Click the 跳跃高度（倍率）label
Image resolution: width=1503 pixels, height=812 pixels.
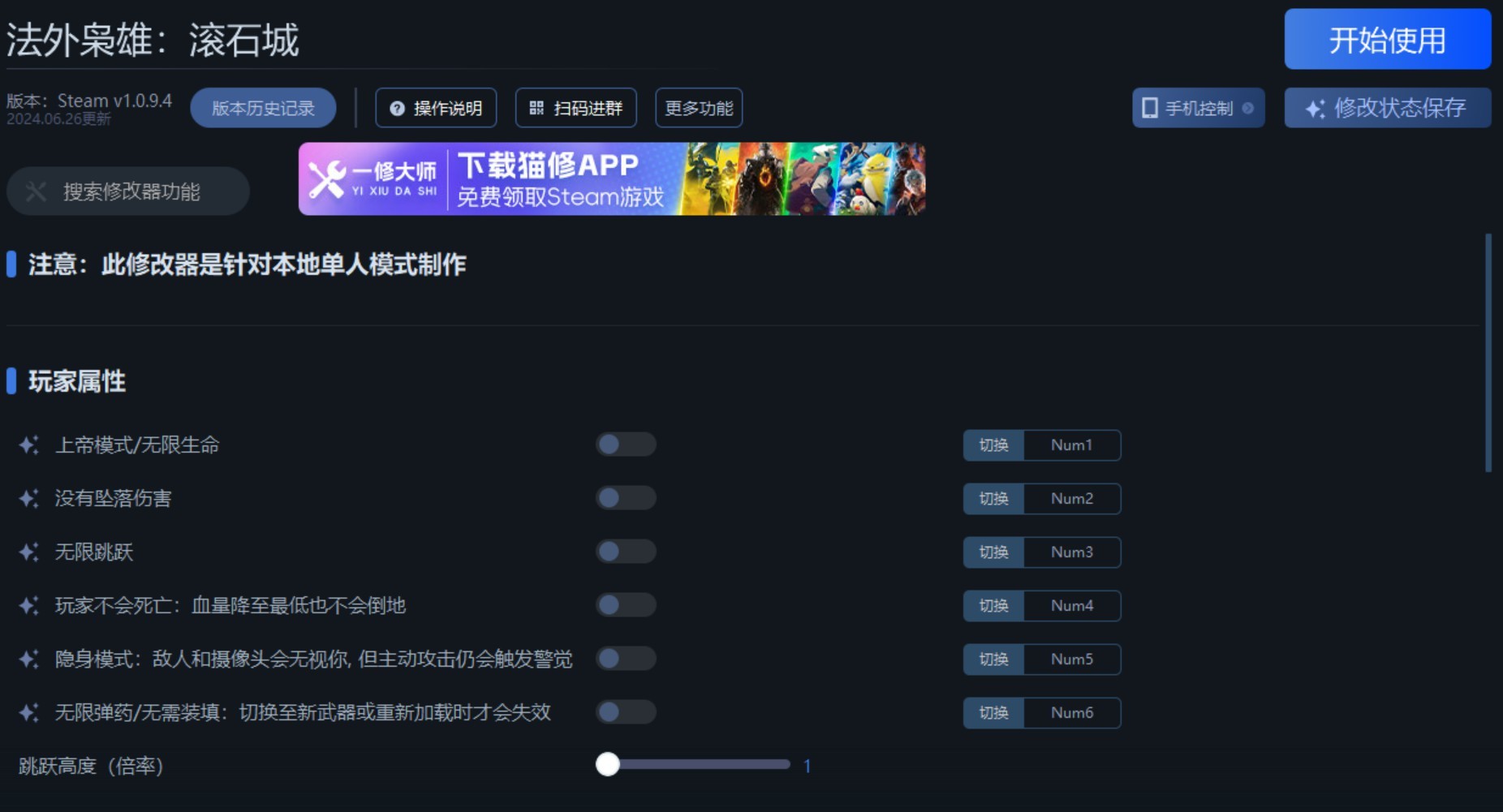coord(91,766)
